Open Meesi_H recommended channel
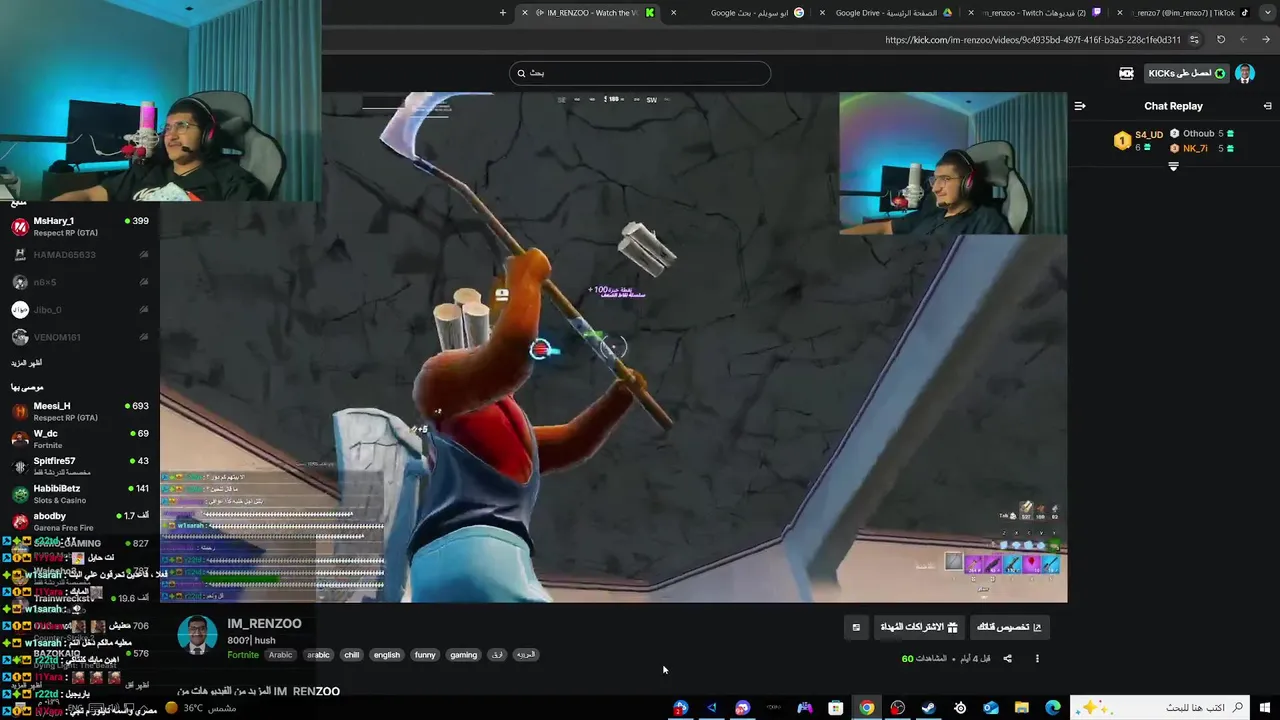1280x720 pixels. click(80, 411)
